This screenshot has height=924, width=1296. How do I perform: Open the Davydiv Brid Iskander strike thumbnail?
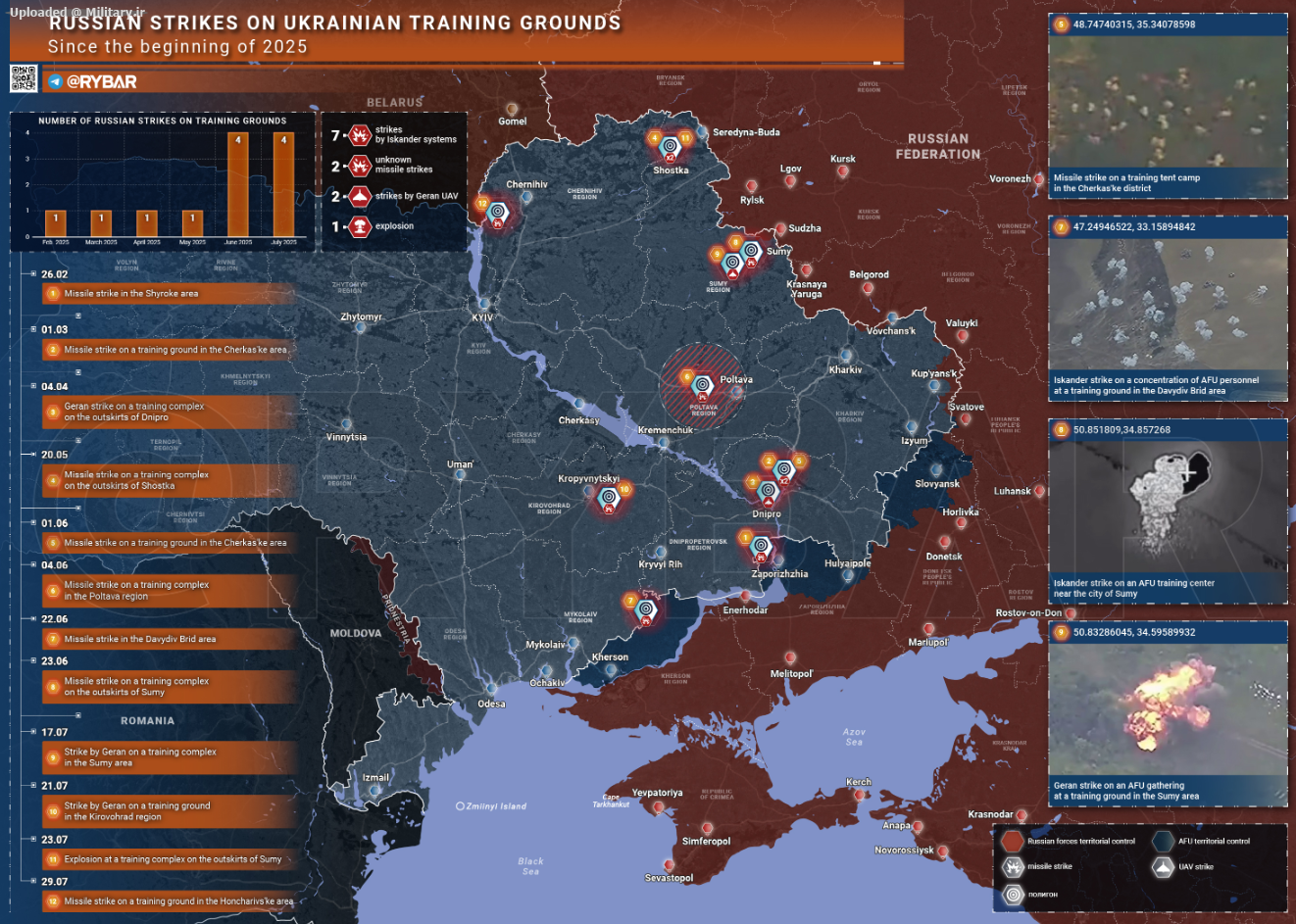point(1168,310)
